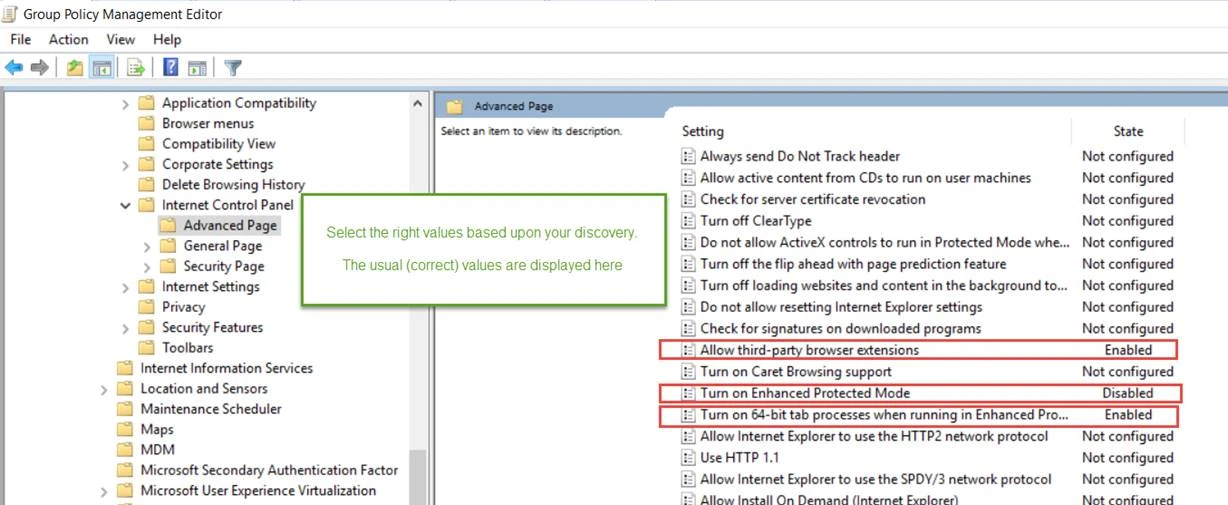Collapse the Internet Control Panel node
This screenshot has width=1228, height=505.
coord(125,205)
